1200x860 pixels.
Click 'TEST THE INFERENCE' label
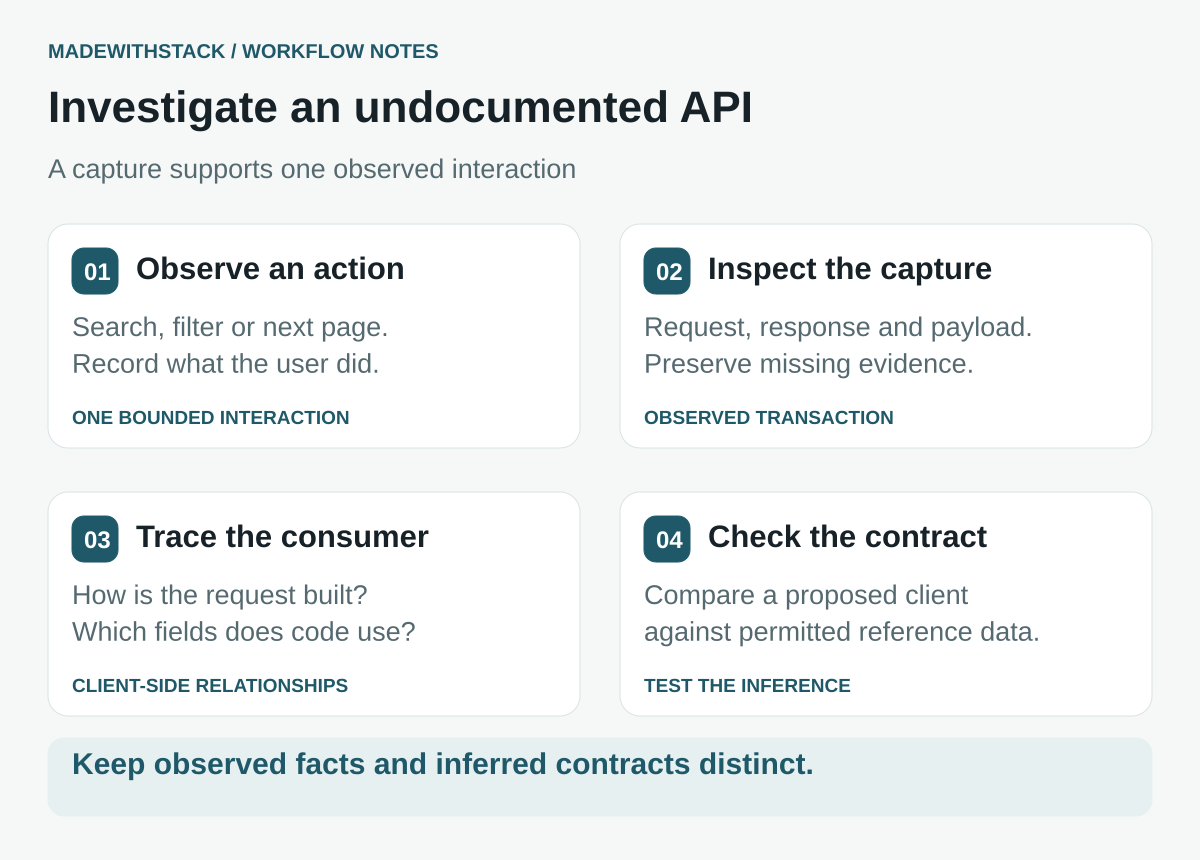(747, 686)
